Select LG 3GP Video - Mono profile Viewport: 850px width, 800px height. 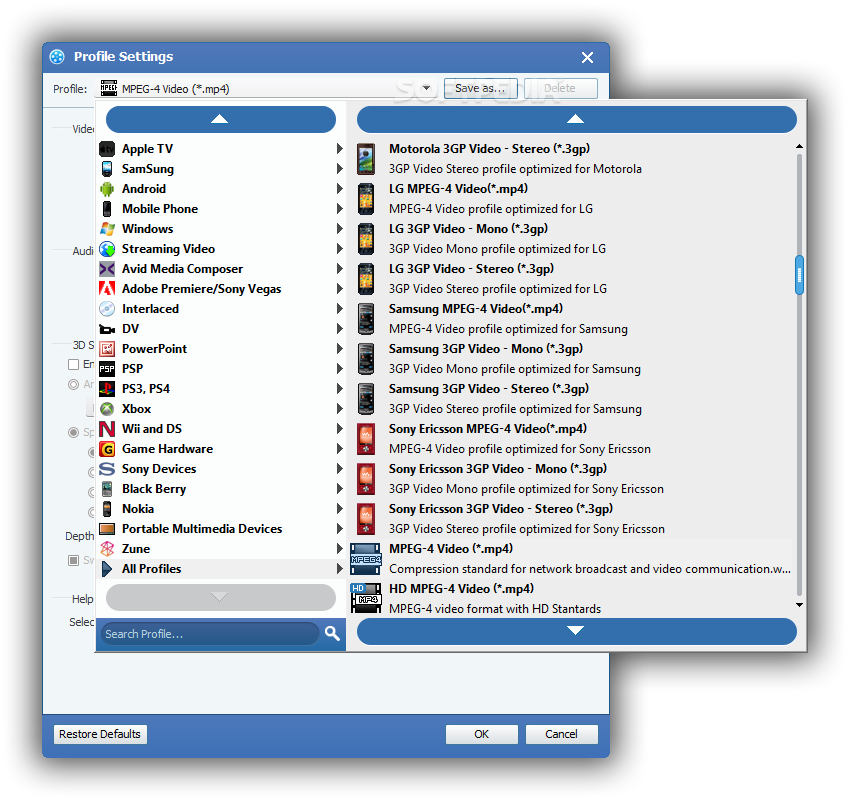(570, 239)
